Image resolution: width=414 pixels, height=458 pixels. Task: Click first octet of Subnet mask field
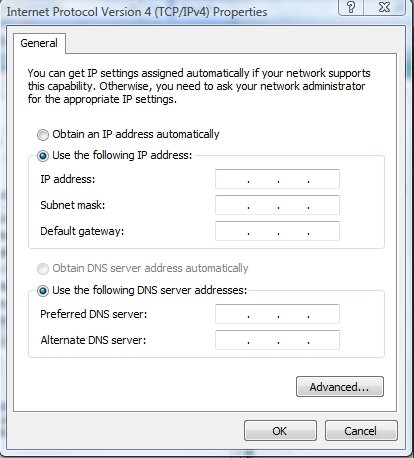pyautogui.click(x=232, y=205)
